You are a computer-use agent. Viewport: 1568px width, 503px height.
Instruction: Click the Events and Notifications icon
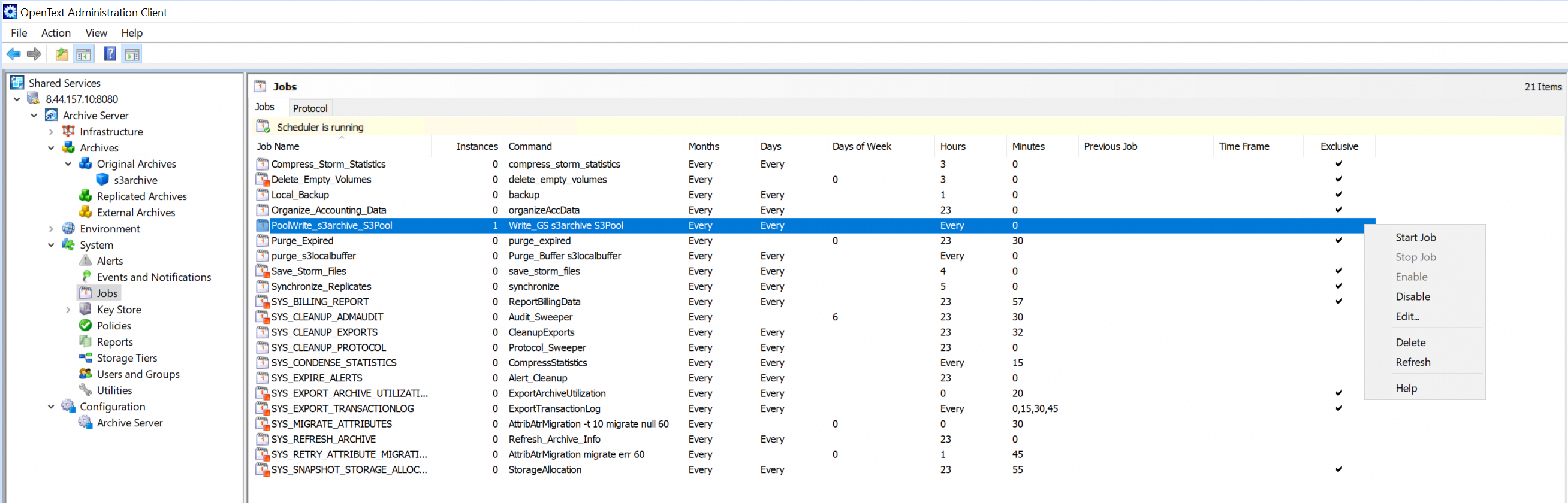pyautogui.click(x=85, y=277)
